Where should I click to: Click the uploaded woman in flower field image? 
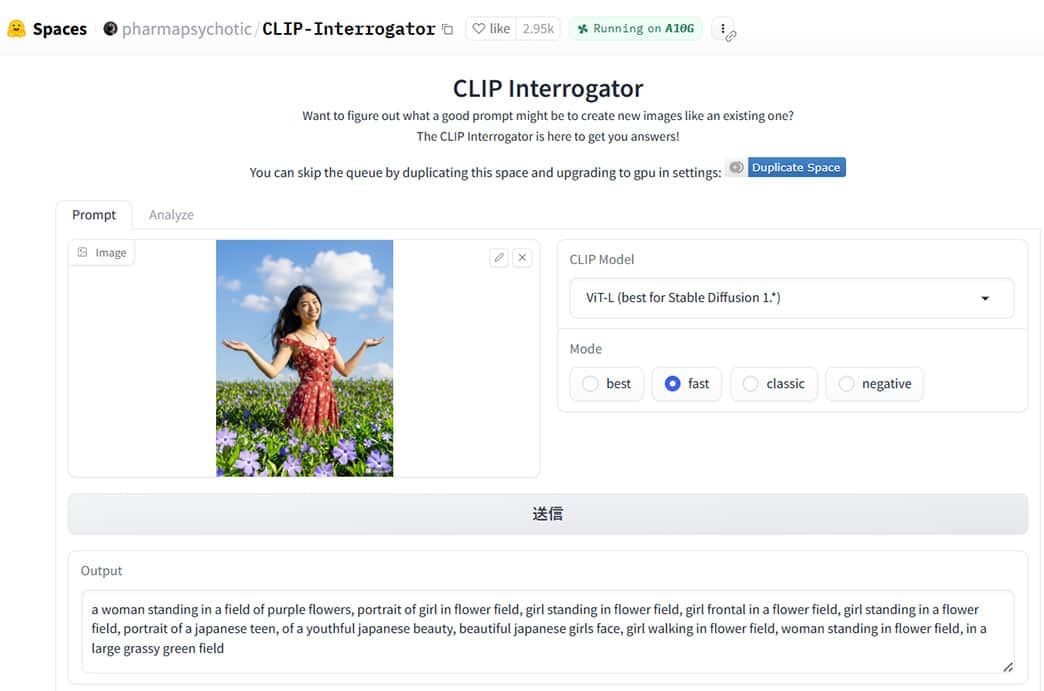pyautogui.click(x=304, y=358)
